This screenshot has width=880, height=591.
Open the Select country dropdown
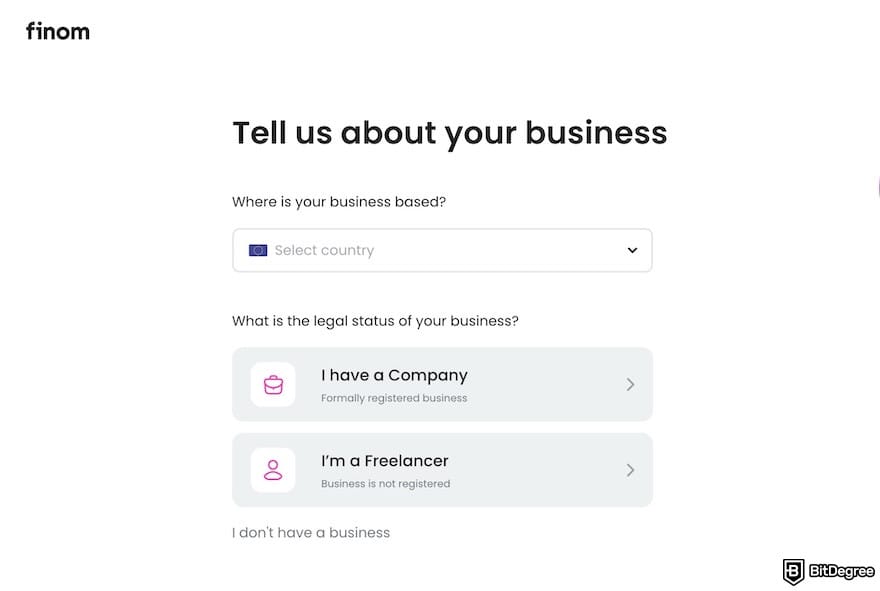click(442, 250)
